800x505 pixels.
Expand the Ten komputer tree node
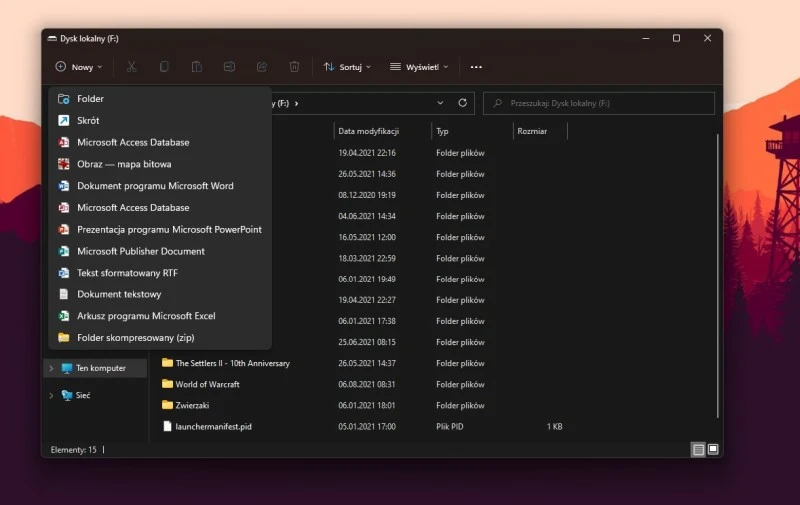tap(51, 368)
